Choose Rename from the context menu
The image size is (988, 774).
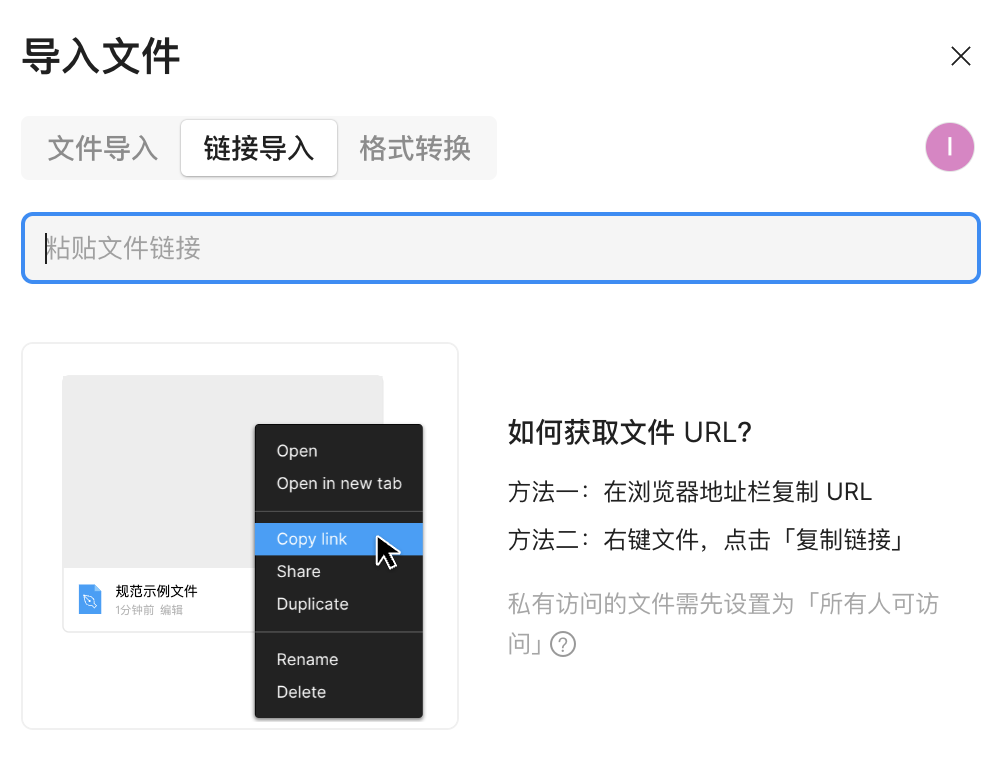tap(307, 659)
